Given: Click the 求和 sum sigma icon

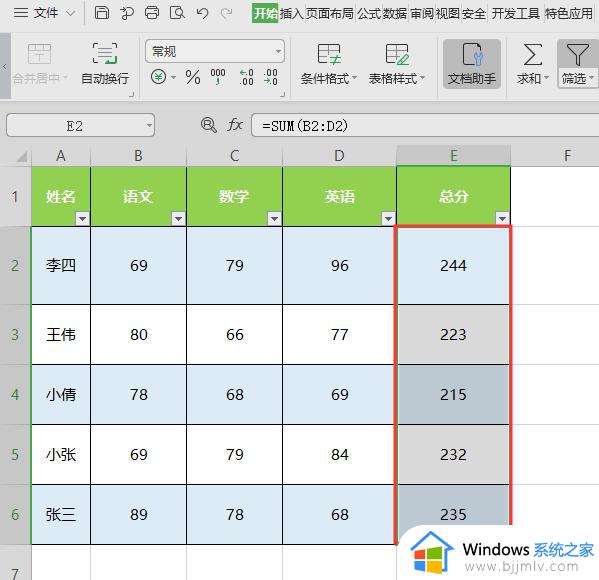Looking at the screenshot, I should coord(533,54).
